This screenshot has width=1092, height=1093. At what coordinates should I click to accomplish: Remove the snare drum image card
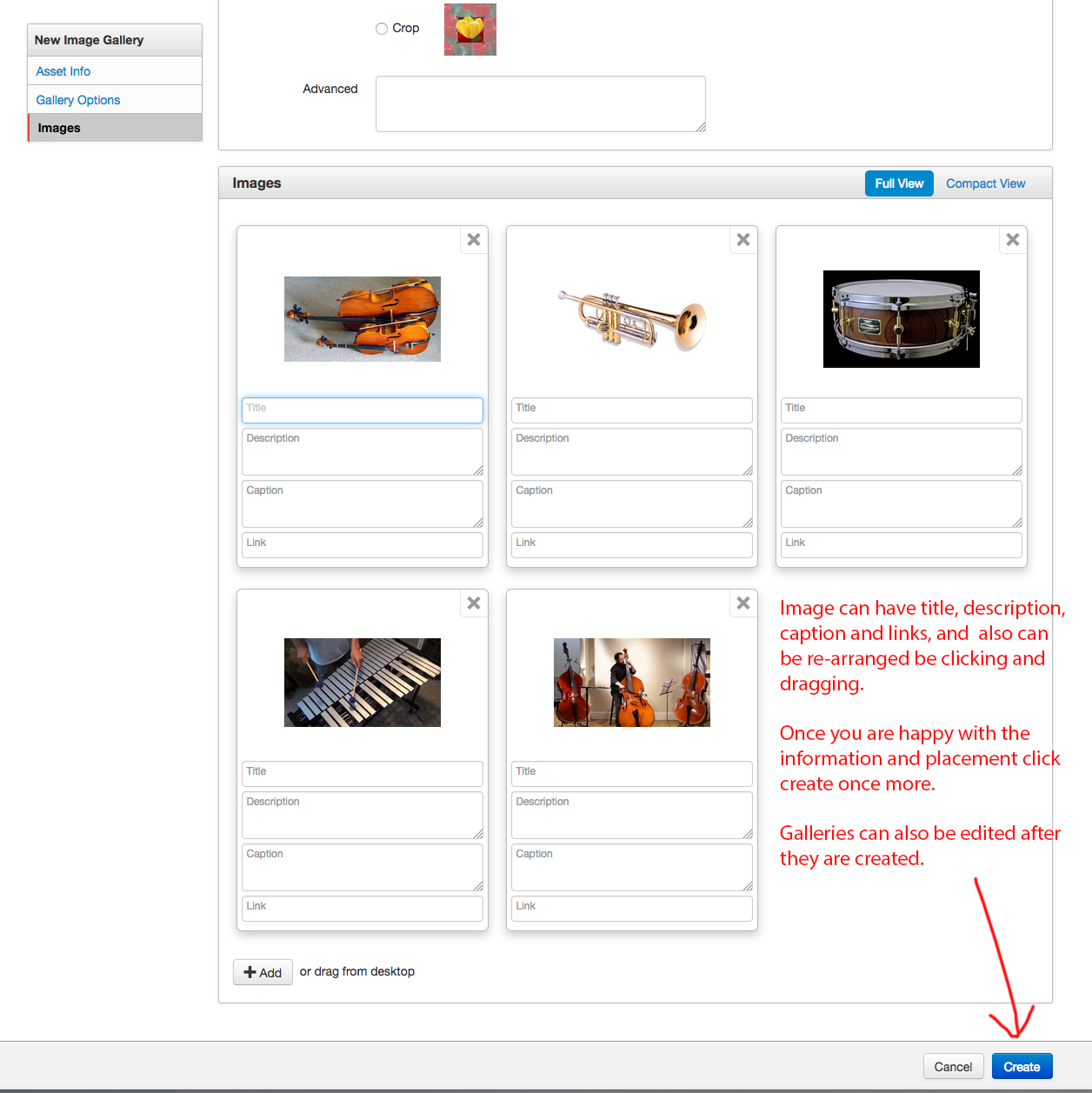(1013, 240)
